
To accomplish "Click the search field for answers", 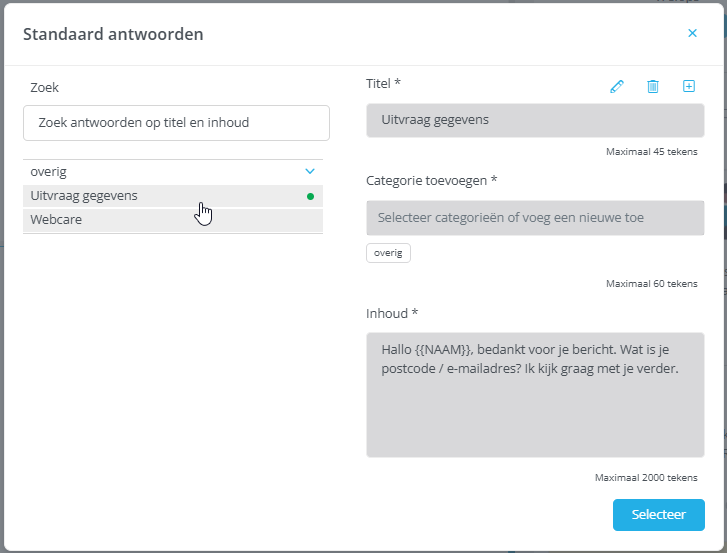I will pyautogui.click(x=176, y=123).
